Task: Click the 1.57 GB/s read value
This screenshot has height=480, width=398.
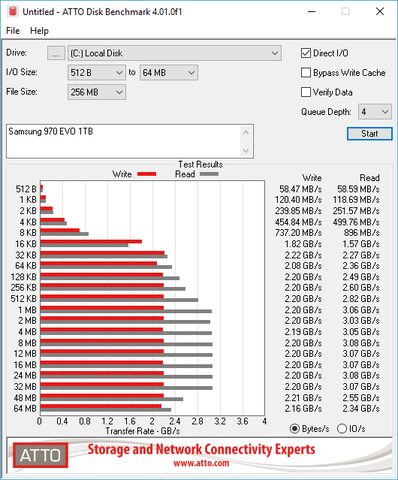Action: [x=361, y=244]
